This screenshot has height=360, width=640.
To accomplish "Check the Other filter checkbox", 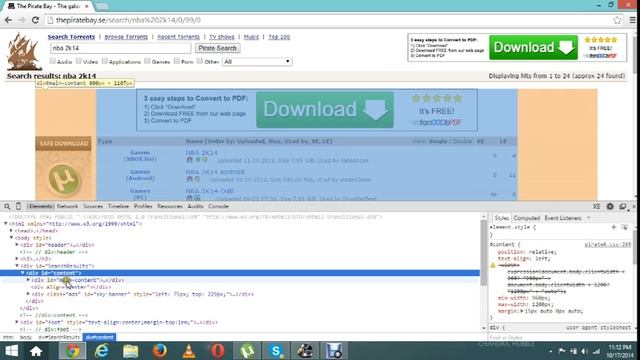I will [x=200, y=61].
